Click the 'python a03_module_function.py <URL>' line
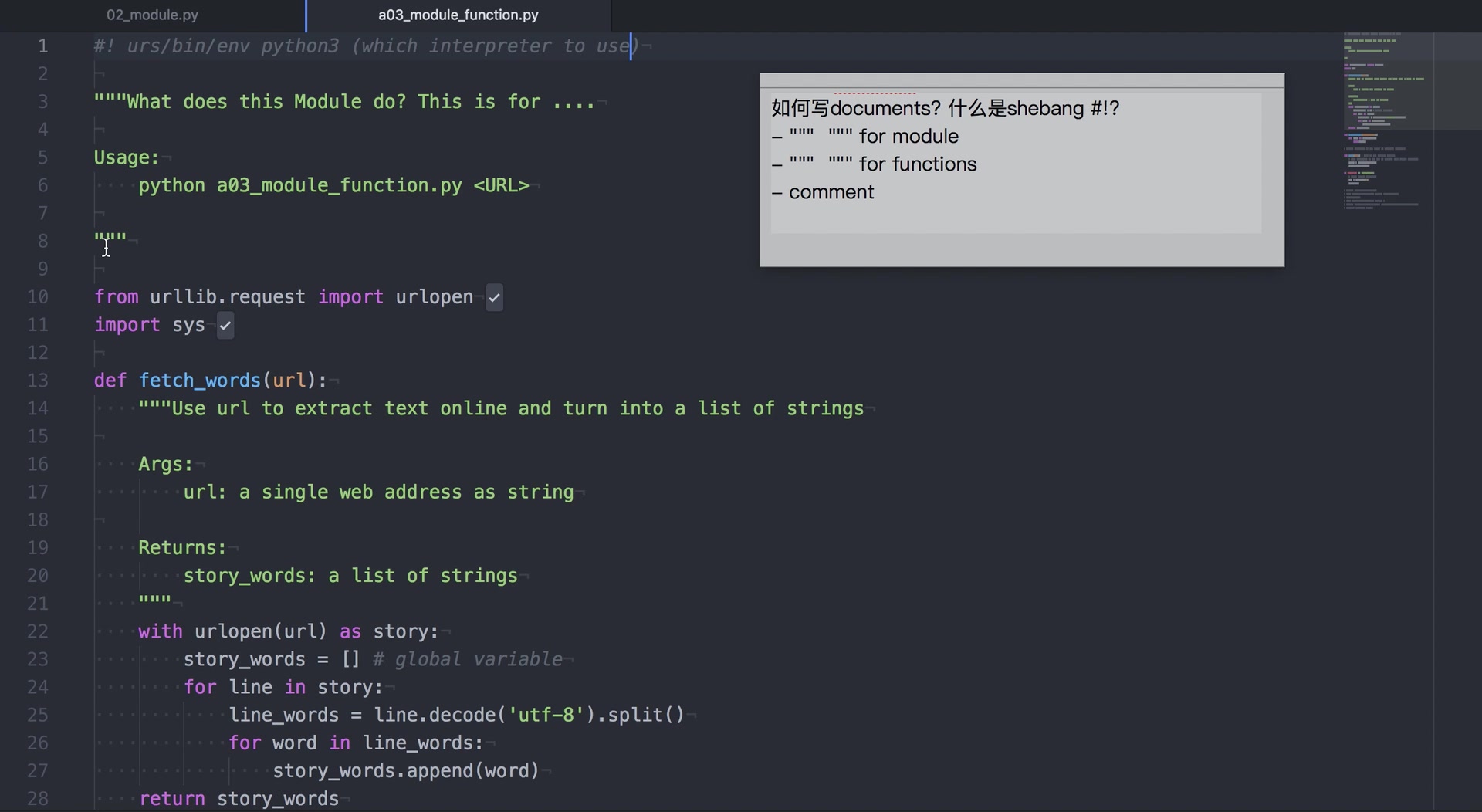Viewport: 1482px width, 812px height. (x=333, y=186)
